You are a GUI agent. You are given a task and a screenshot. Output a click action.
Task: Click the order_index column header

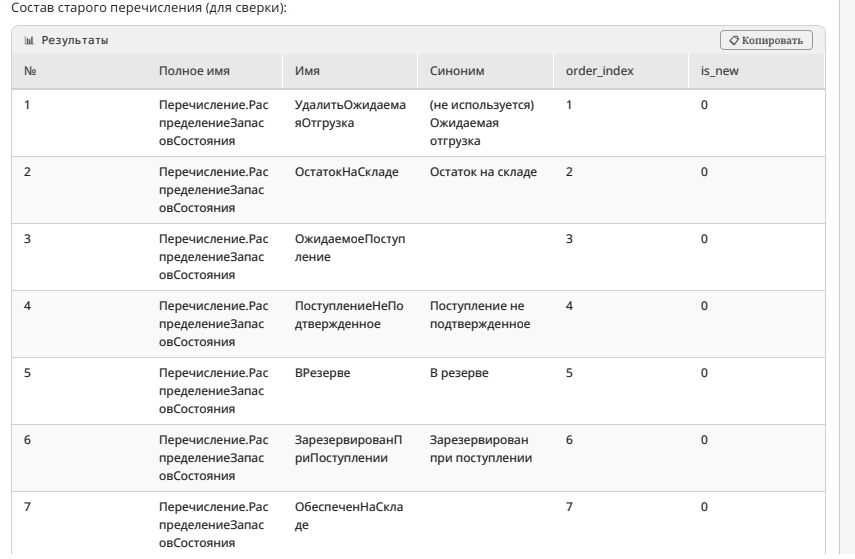(x=621, y=71)
